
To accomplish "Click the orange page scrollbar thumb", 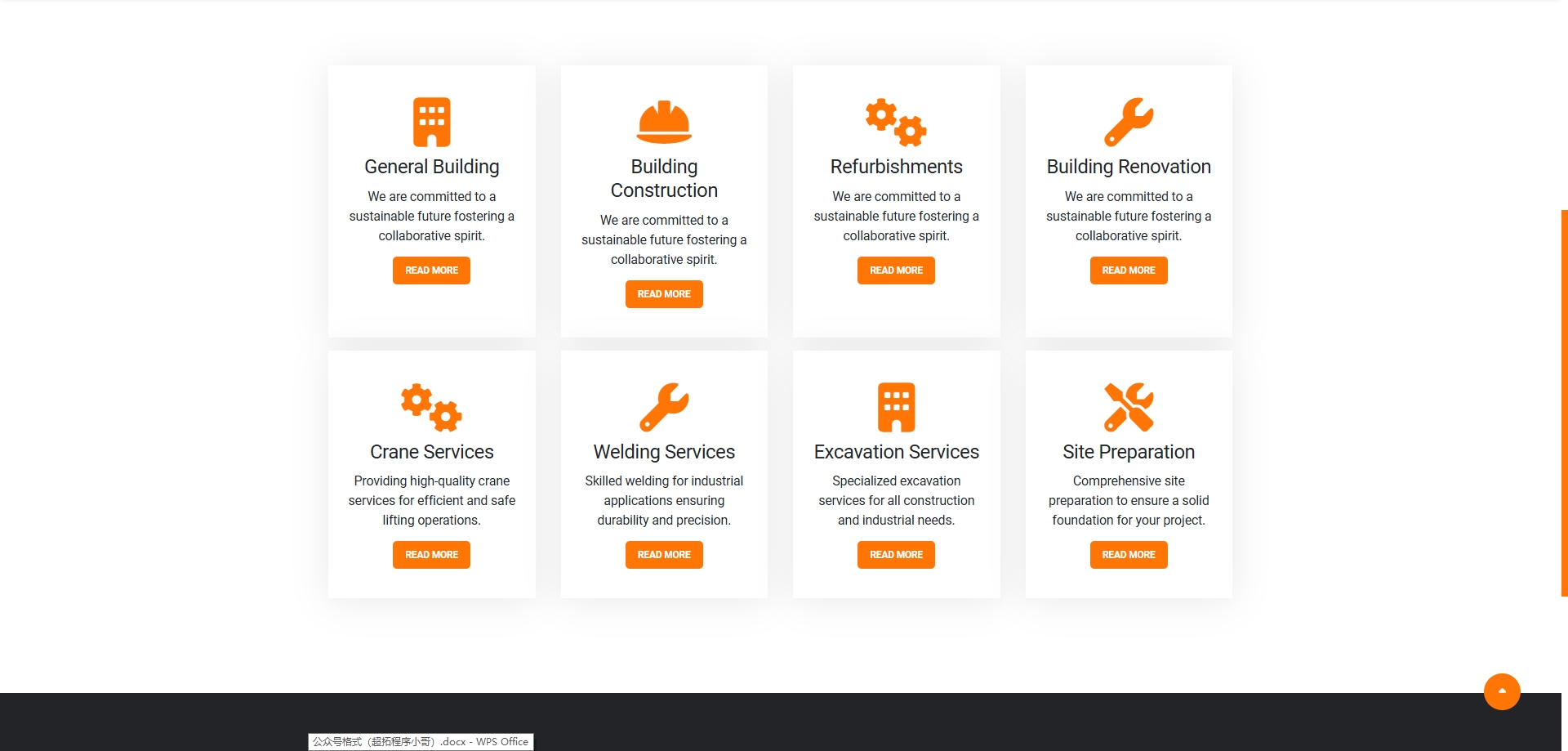I will [1564, 403].
